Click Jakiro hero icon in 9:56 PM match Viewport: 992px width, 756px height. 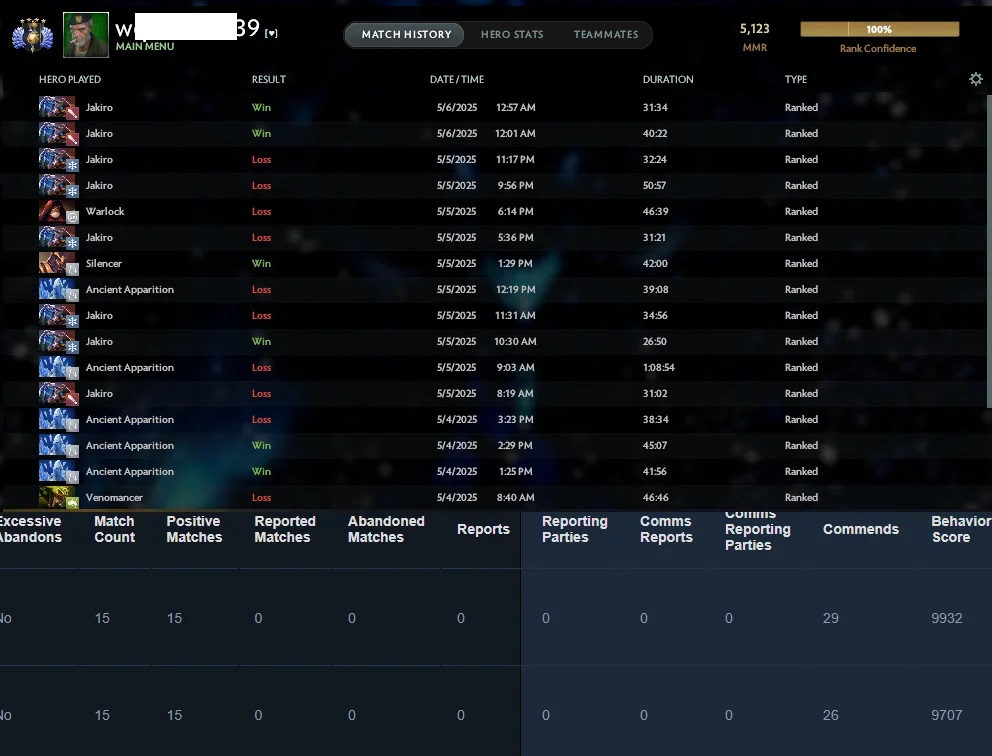pos(58,185)
